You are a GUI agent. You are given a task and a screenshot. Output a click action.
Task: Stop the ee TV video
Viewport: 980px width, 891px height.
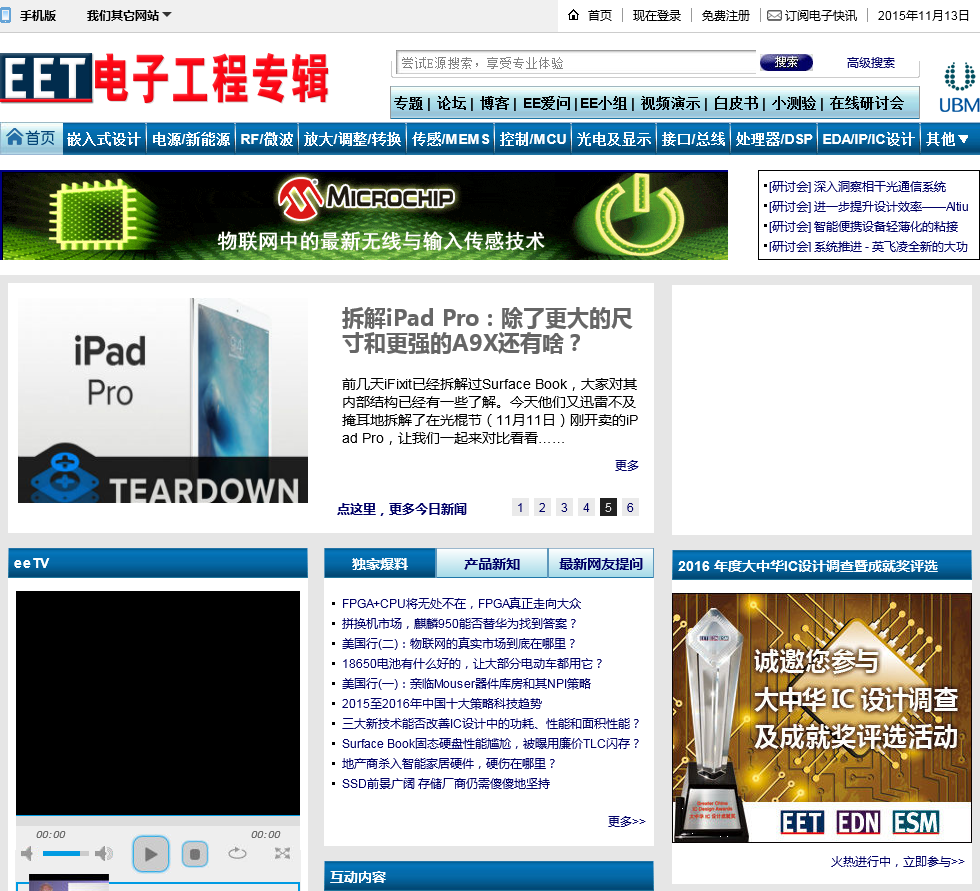click(x=195, y=854)
